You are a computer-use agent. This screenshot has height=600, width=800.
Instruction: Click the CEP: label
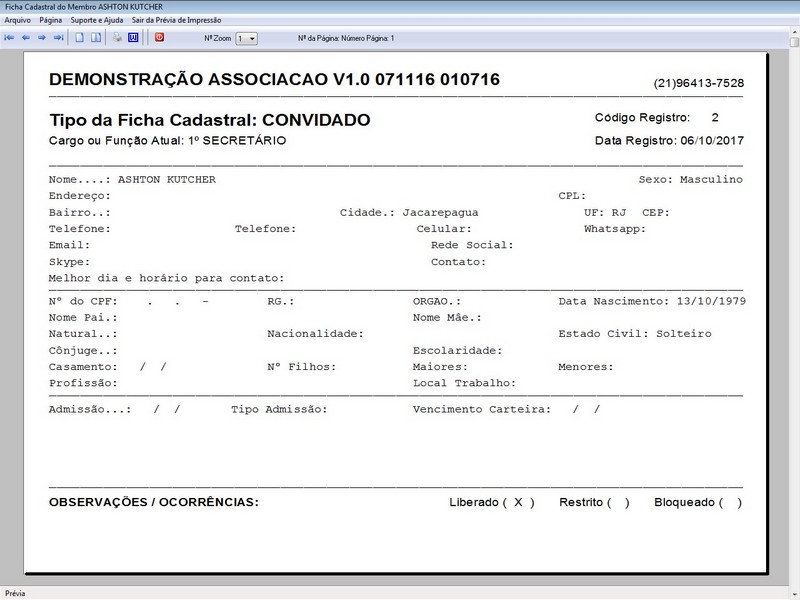coord(656,213)
